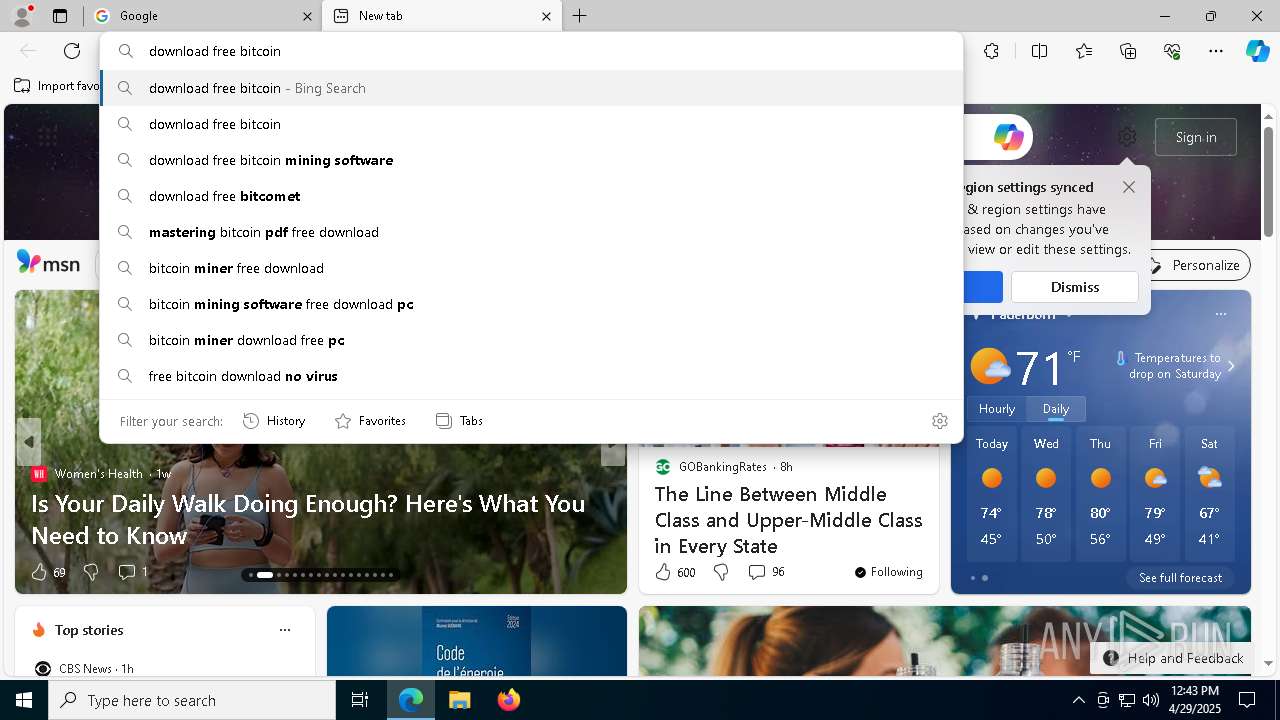The height and width of the screenshot is (720, 1280).
Task: Open new tab page settings gear
Action: coord(1127,137)
